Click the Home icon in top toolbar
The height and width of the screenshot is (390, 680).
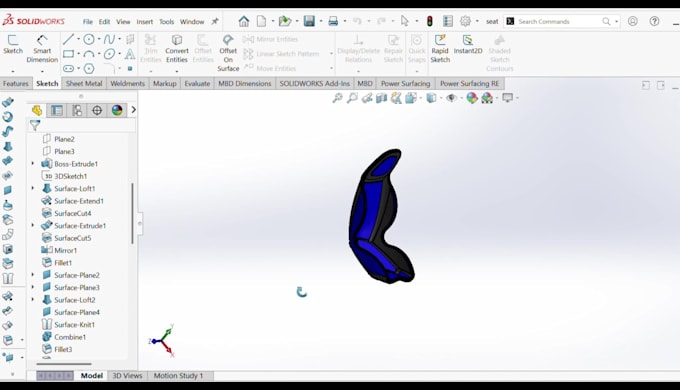click(x=244, y=21)
